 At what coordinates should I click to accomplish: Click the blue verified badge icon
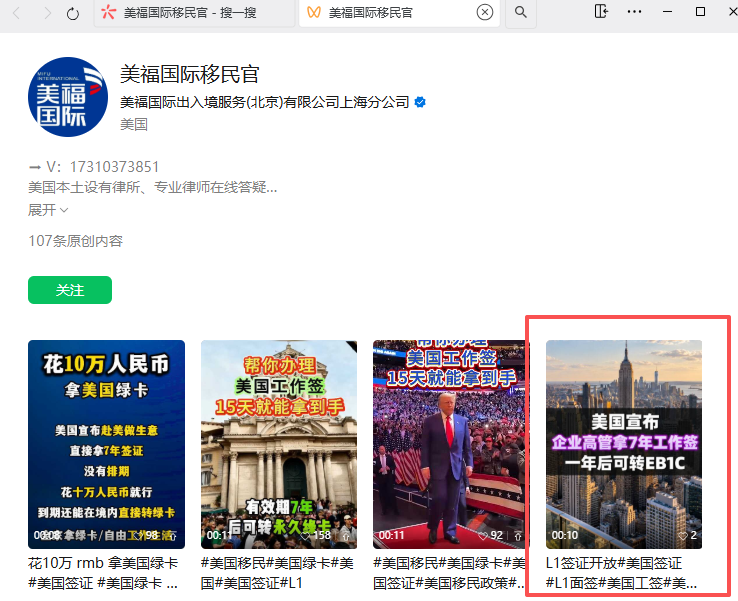coord(420,102)
